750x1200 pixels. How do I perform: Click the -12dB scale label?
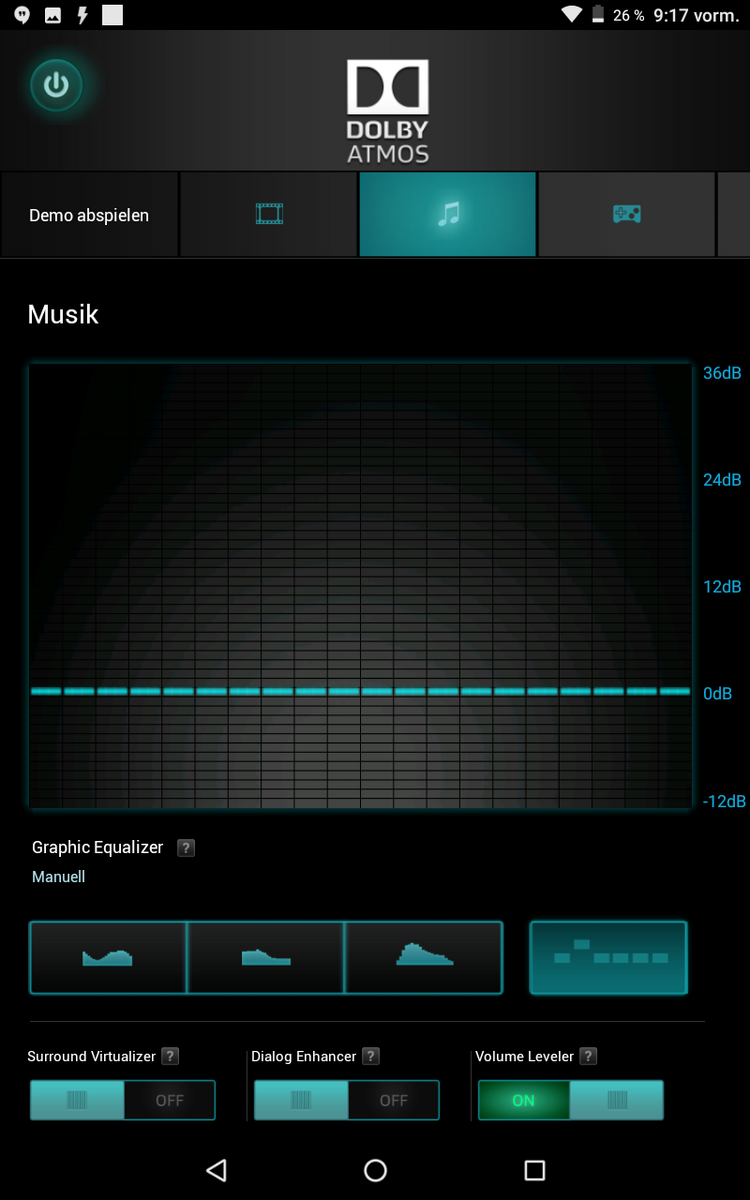coord(724,801)
